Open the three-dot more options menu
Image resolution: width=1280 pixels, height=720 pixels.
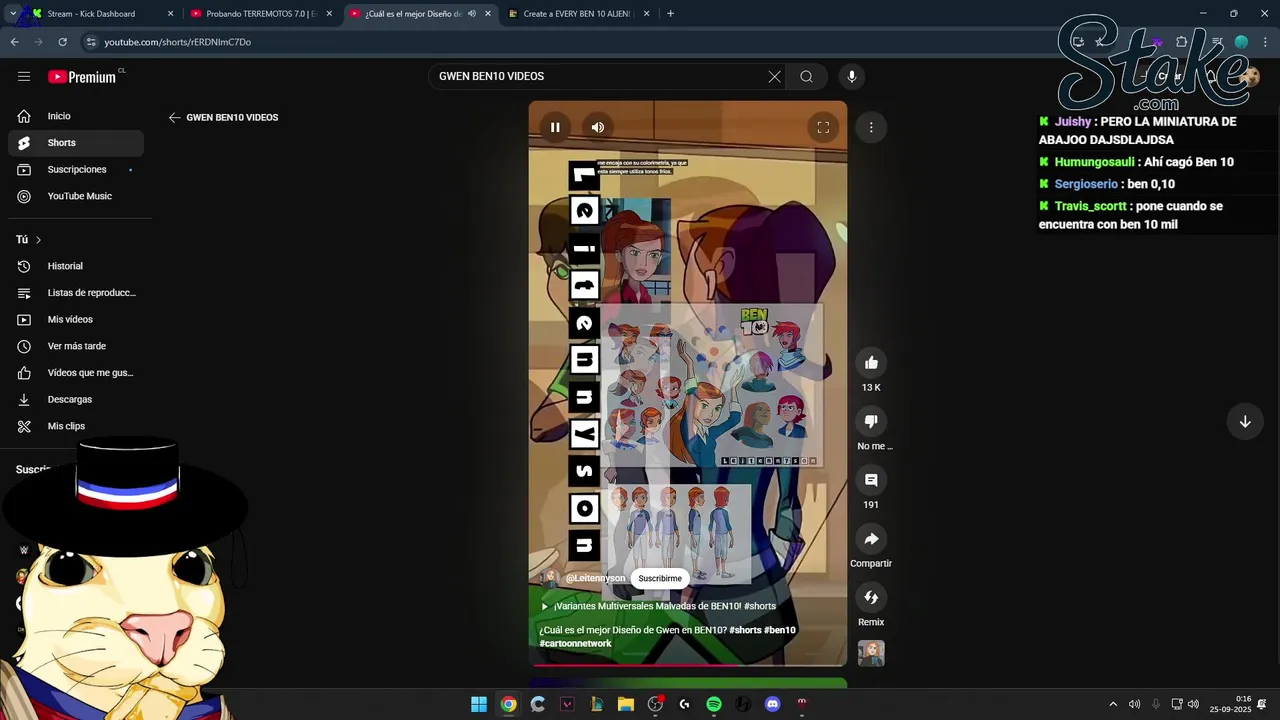point(871,127)
